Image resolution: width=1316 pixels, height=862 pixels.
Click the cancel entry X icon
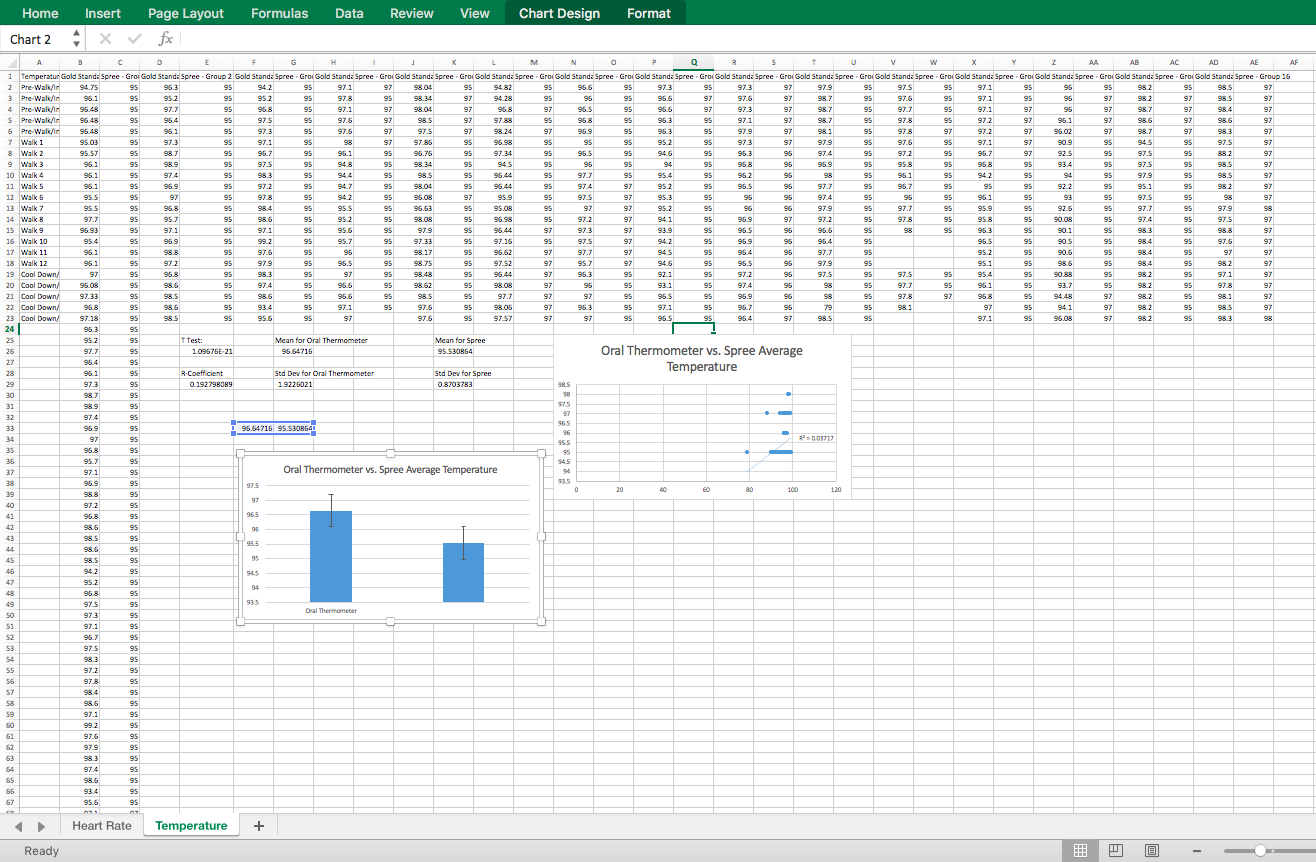[x=105, y=39]
